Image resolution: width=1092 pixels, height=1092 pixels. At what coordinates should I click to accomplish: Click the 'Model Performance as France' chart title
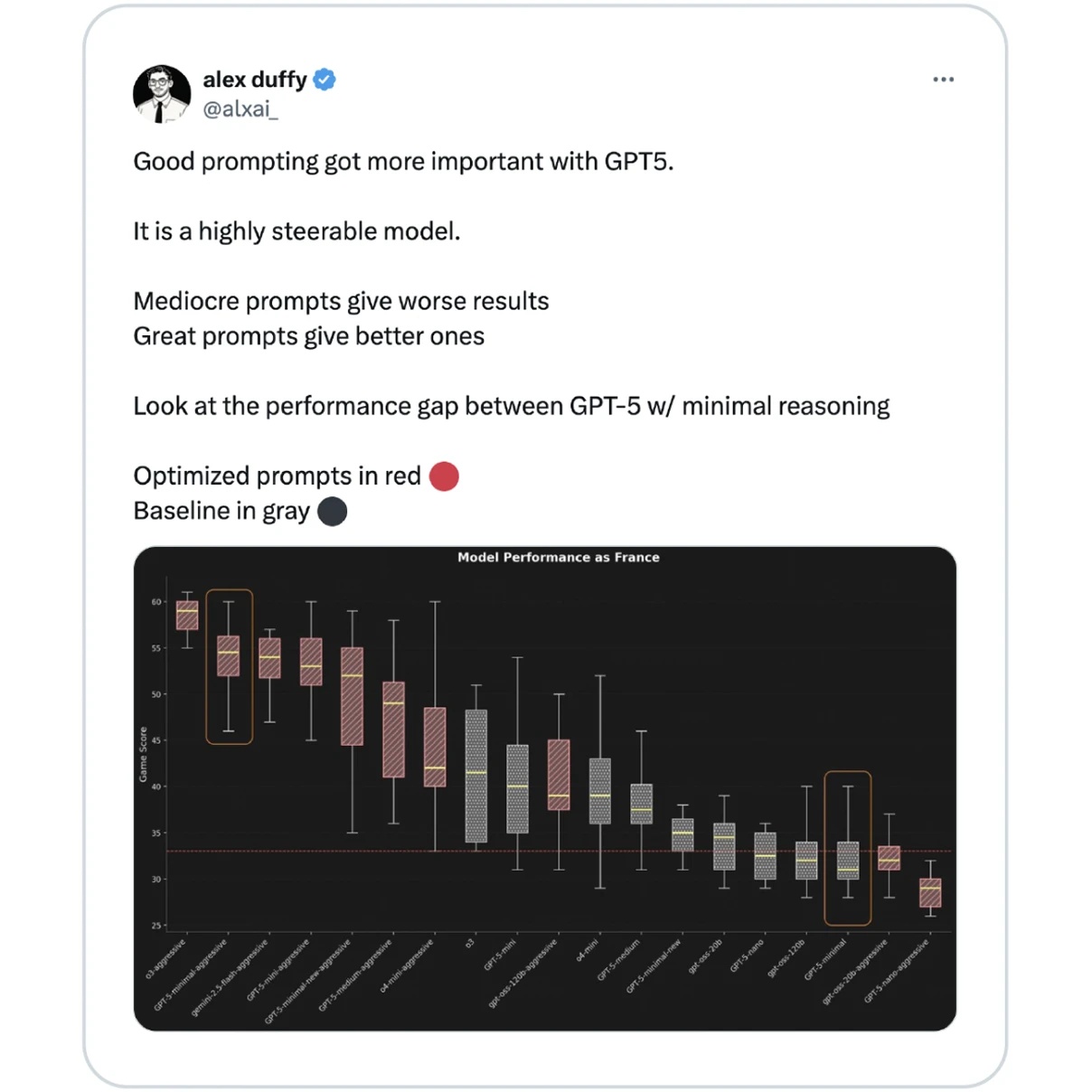tap(558, 557)
